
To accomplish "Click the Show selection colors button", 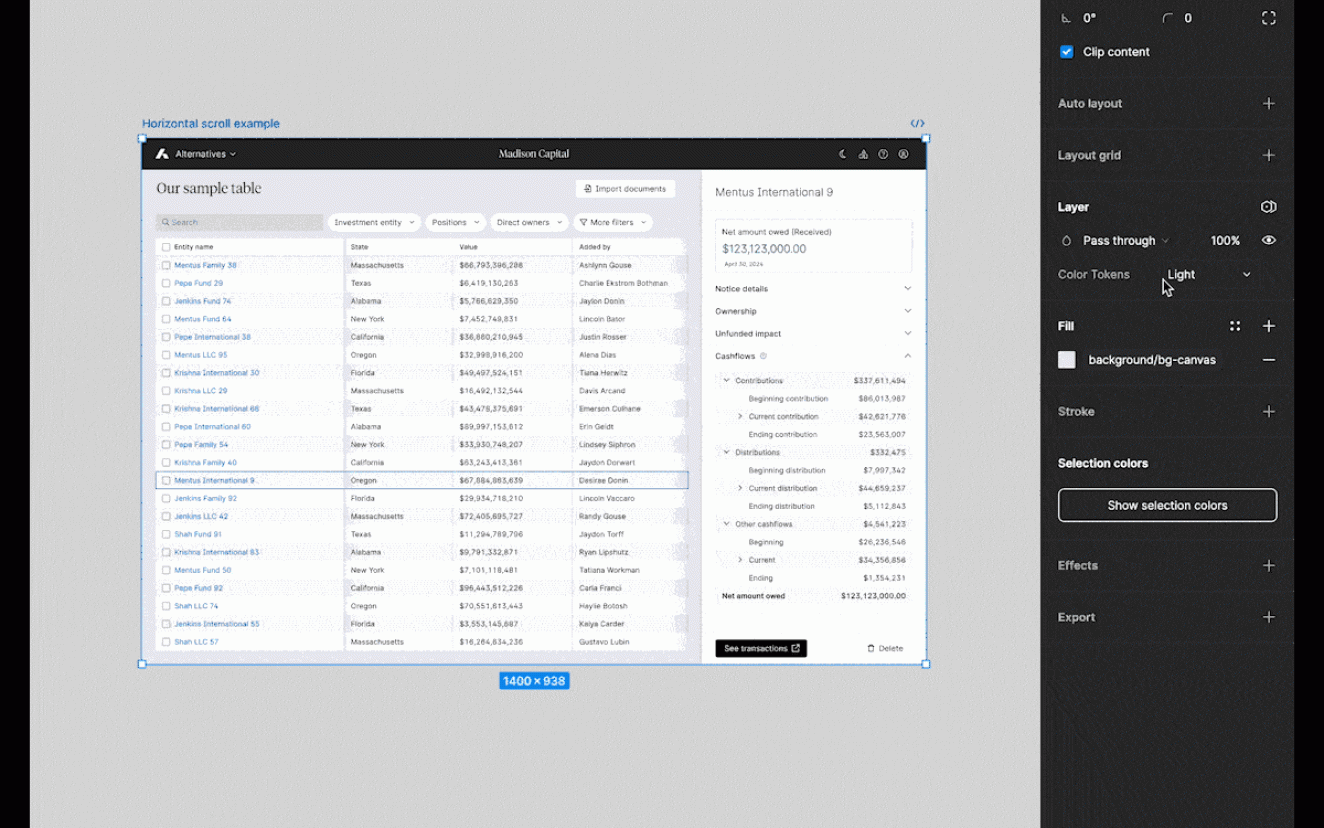I will point(1167,506).
